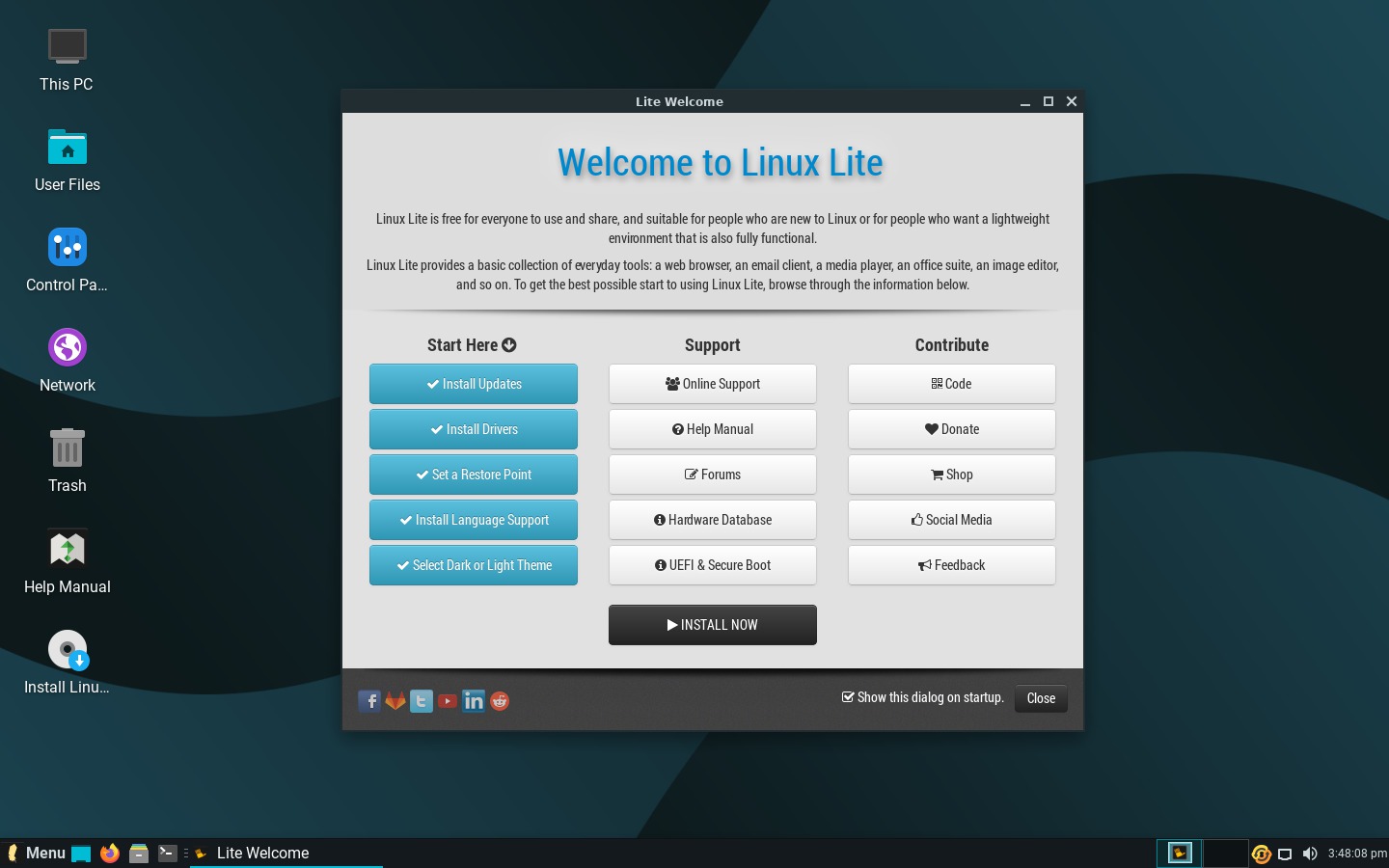
Task: Click the 'Start Here' column heading
Action: pyautogui.click(x=472, y=345)
